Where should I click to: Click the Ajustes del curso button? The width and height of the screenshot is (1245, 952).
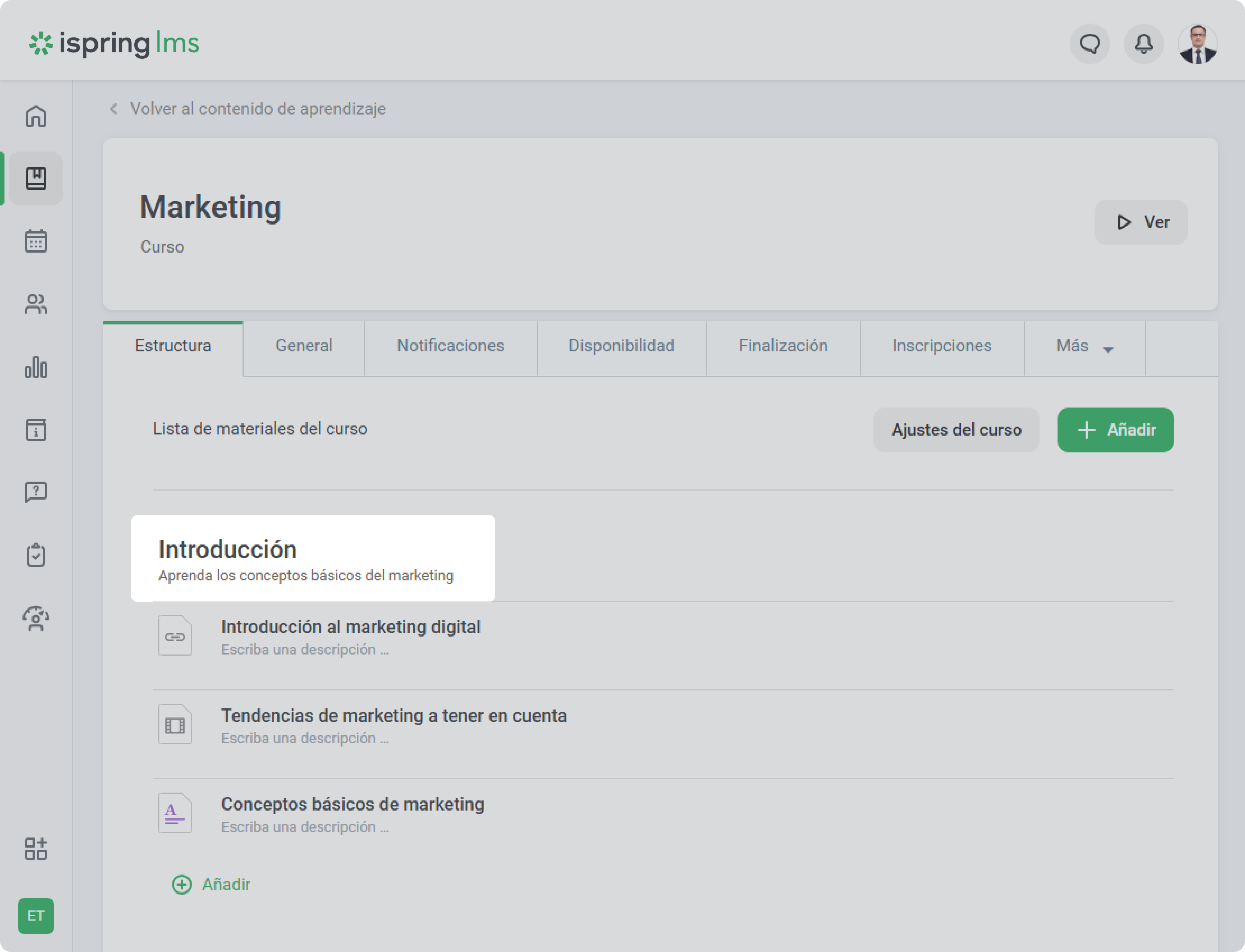tap(956, 430)
